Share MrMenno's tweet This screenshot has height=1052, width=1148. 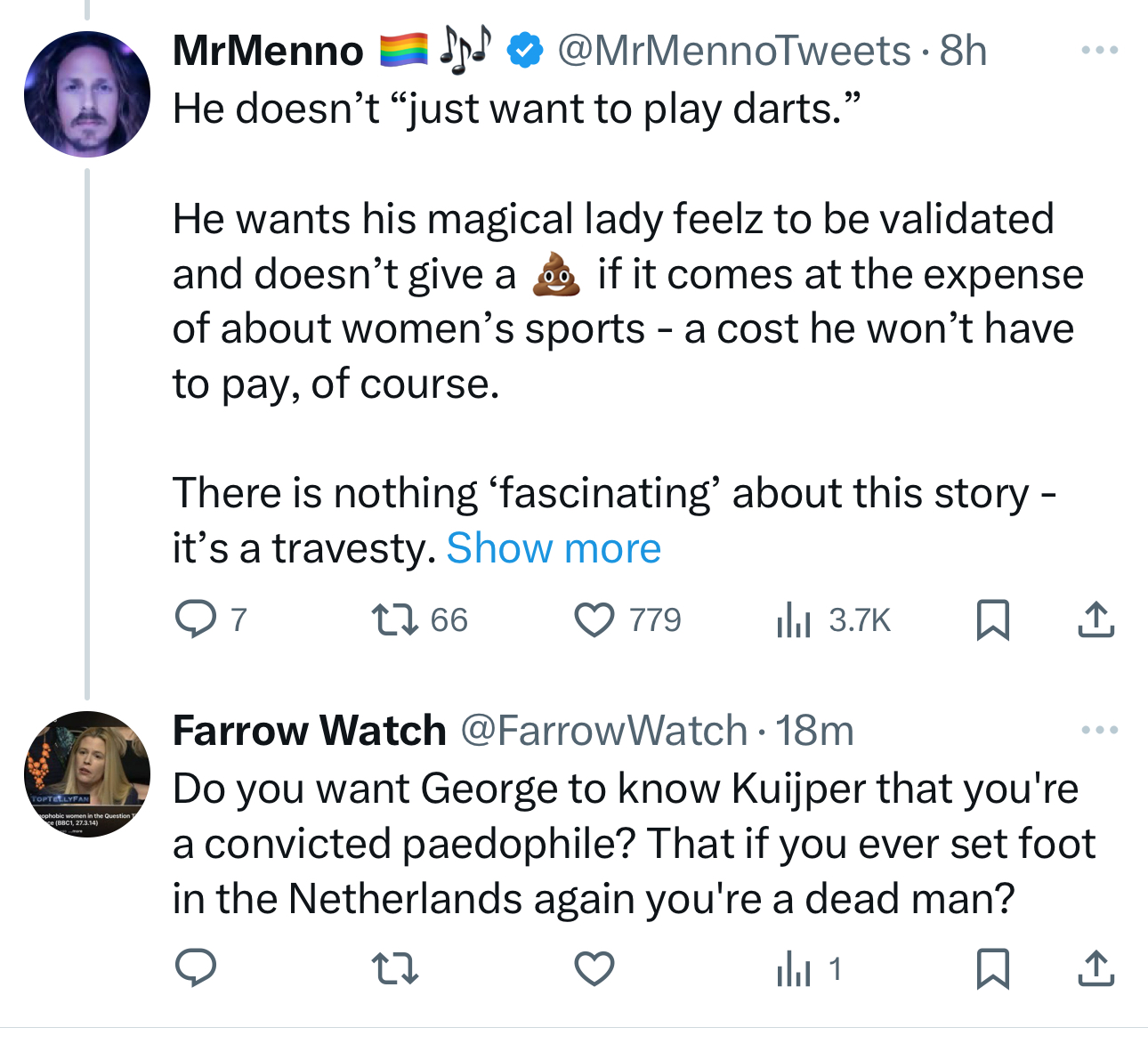[1095, 619]
